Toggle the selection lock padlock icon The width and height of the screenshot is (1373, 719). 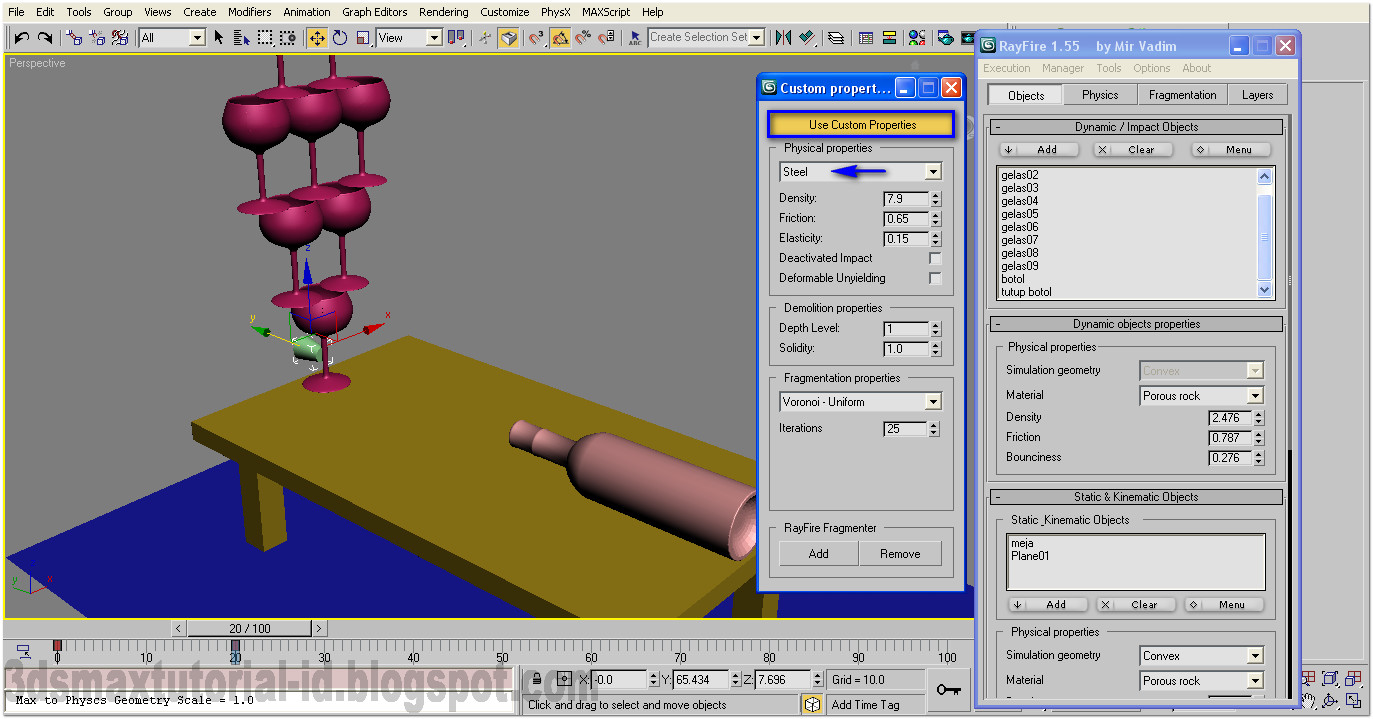[x=537, y=678]
